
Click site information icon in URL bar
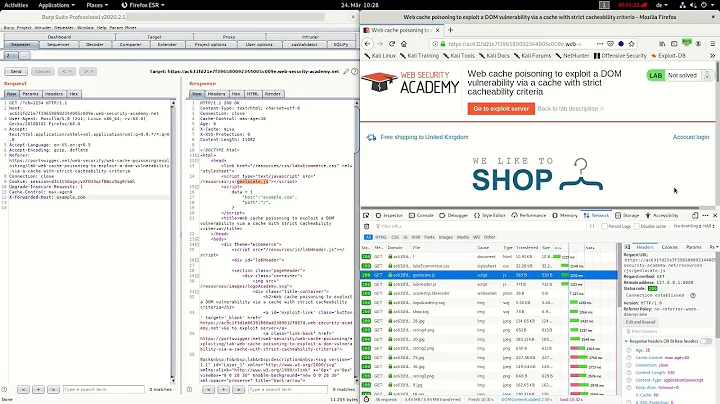coord(434,44)
